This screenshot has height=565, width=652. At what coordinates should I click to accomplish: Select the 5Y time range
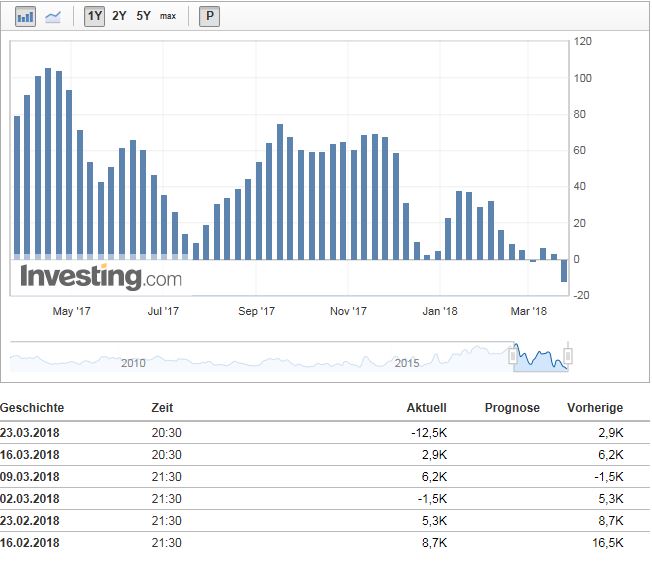(x=144, y=16)
